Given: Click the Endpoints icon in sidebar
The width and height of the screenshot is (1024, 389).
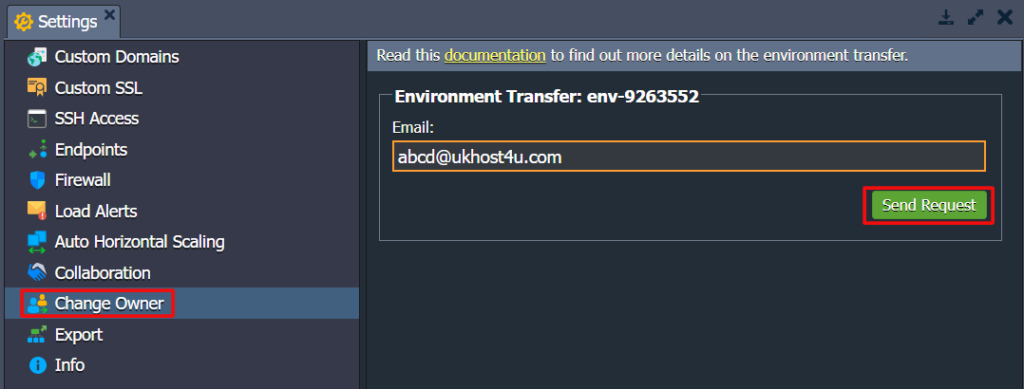Looking at the screenshot, I should coord(37,149).
